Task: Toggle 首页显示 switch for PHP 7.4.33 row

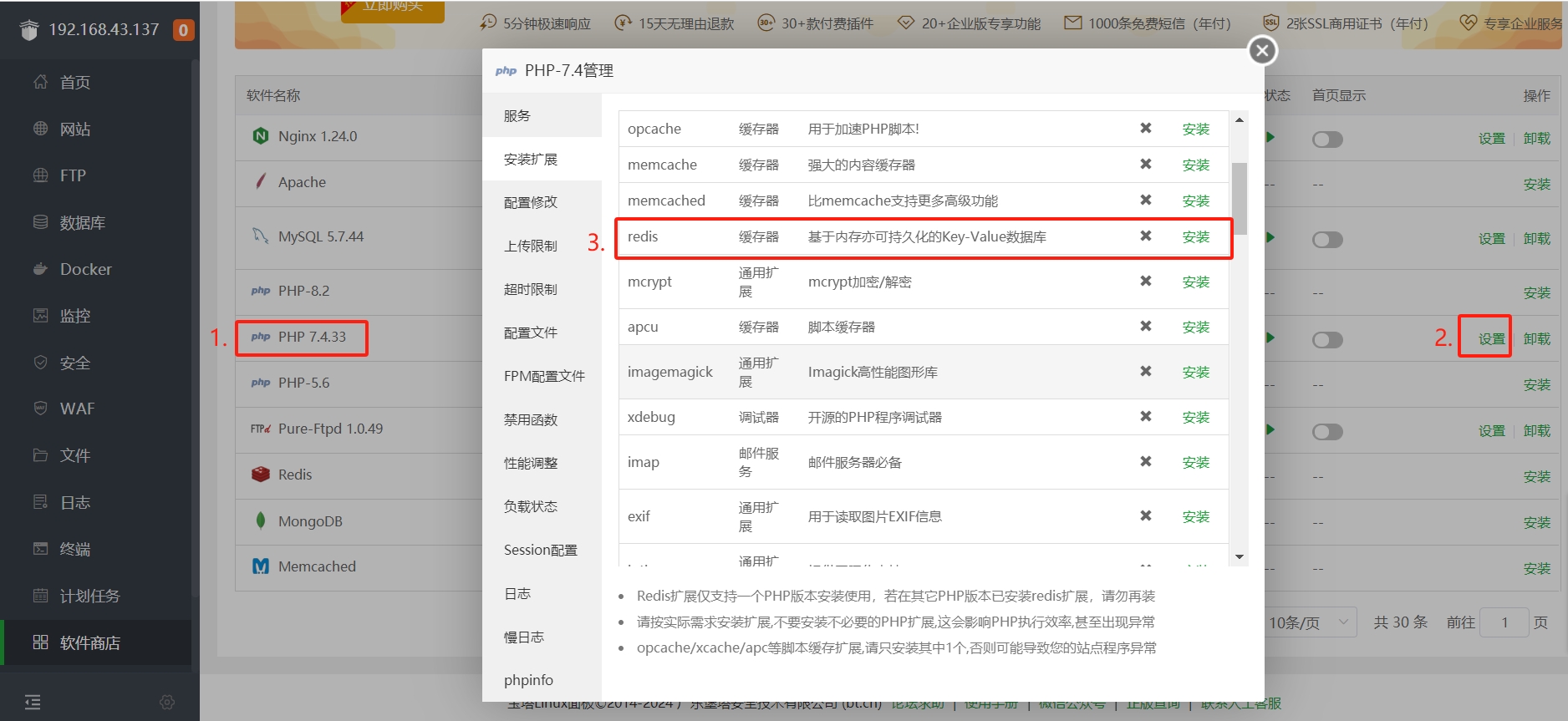Action: [x=1327, y=340]
